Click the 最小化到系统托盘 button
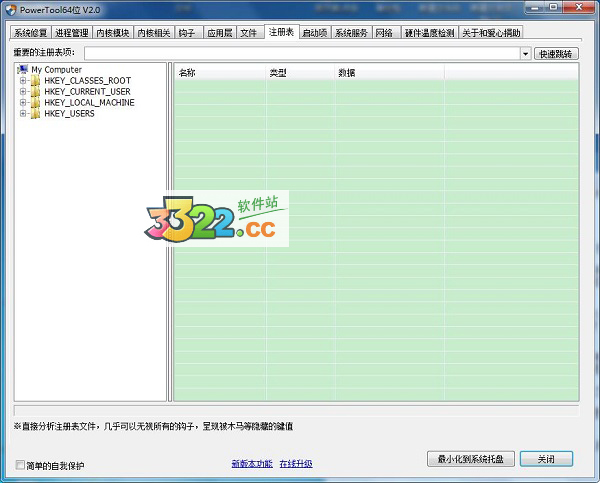 [471, 459]
